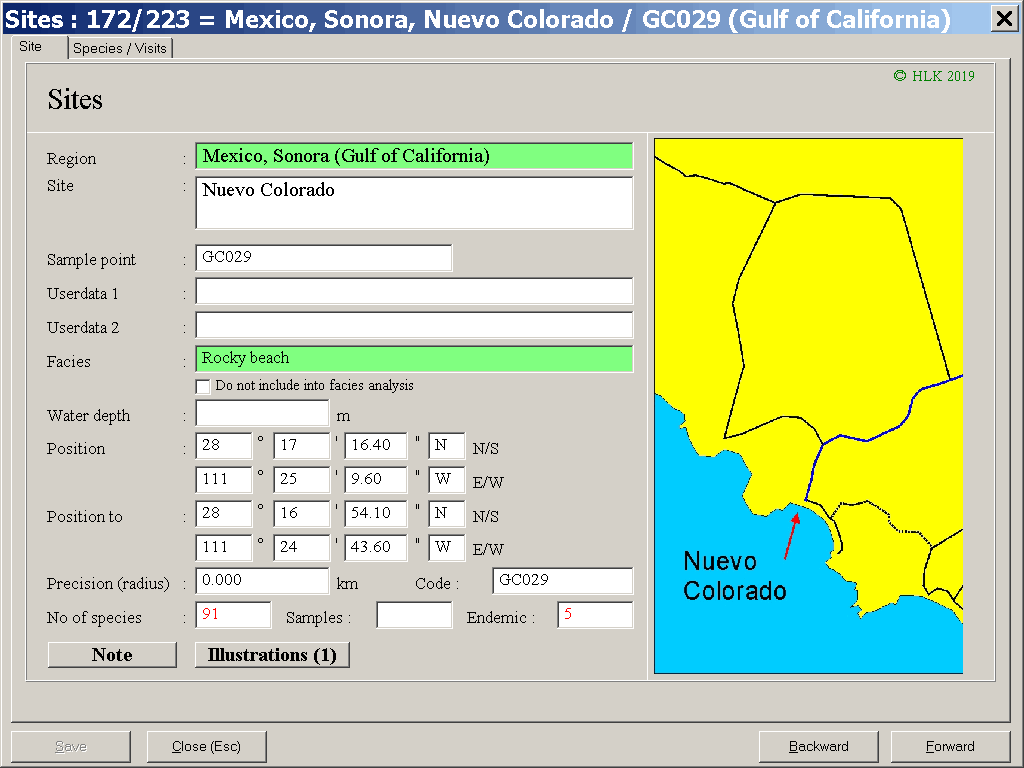Focus the Userdata 2 input field
The image size is (1024, 768).
[x=414, y=325]
